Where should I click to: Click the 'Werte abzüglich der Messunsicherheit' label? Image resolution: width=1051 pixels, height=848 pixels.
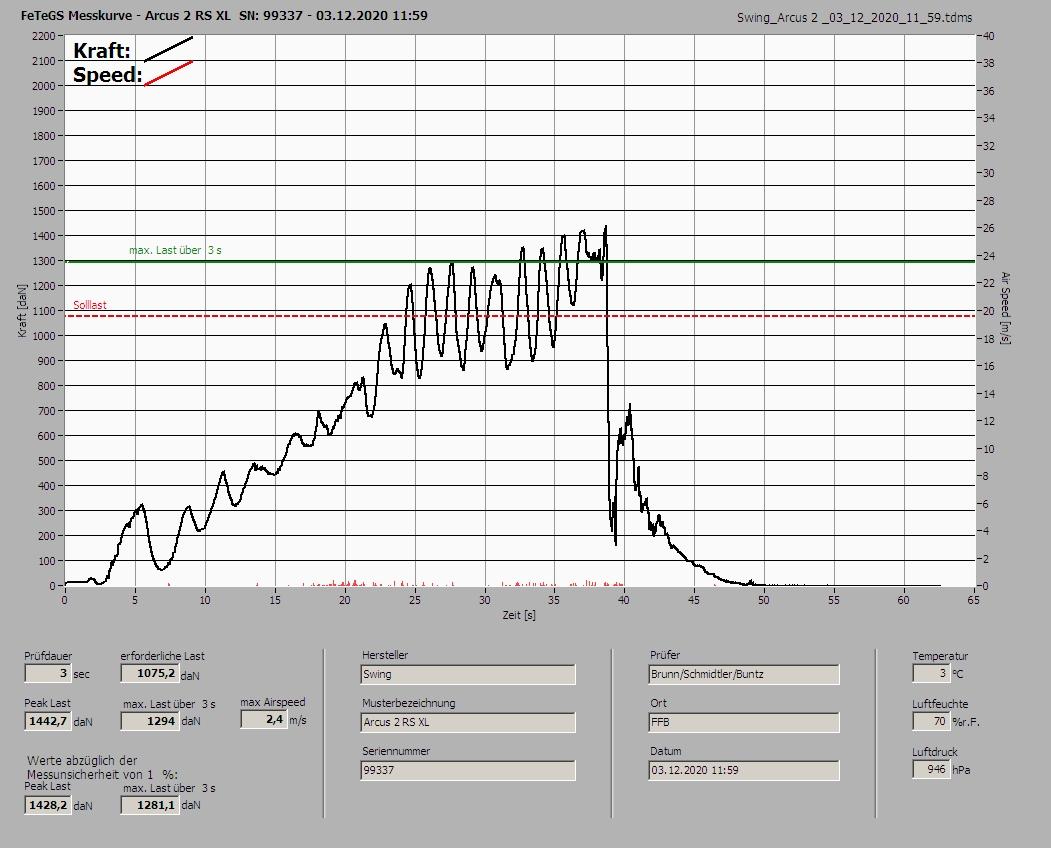tap(102, 768)
